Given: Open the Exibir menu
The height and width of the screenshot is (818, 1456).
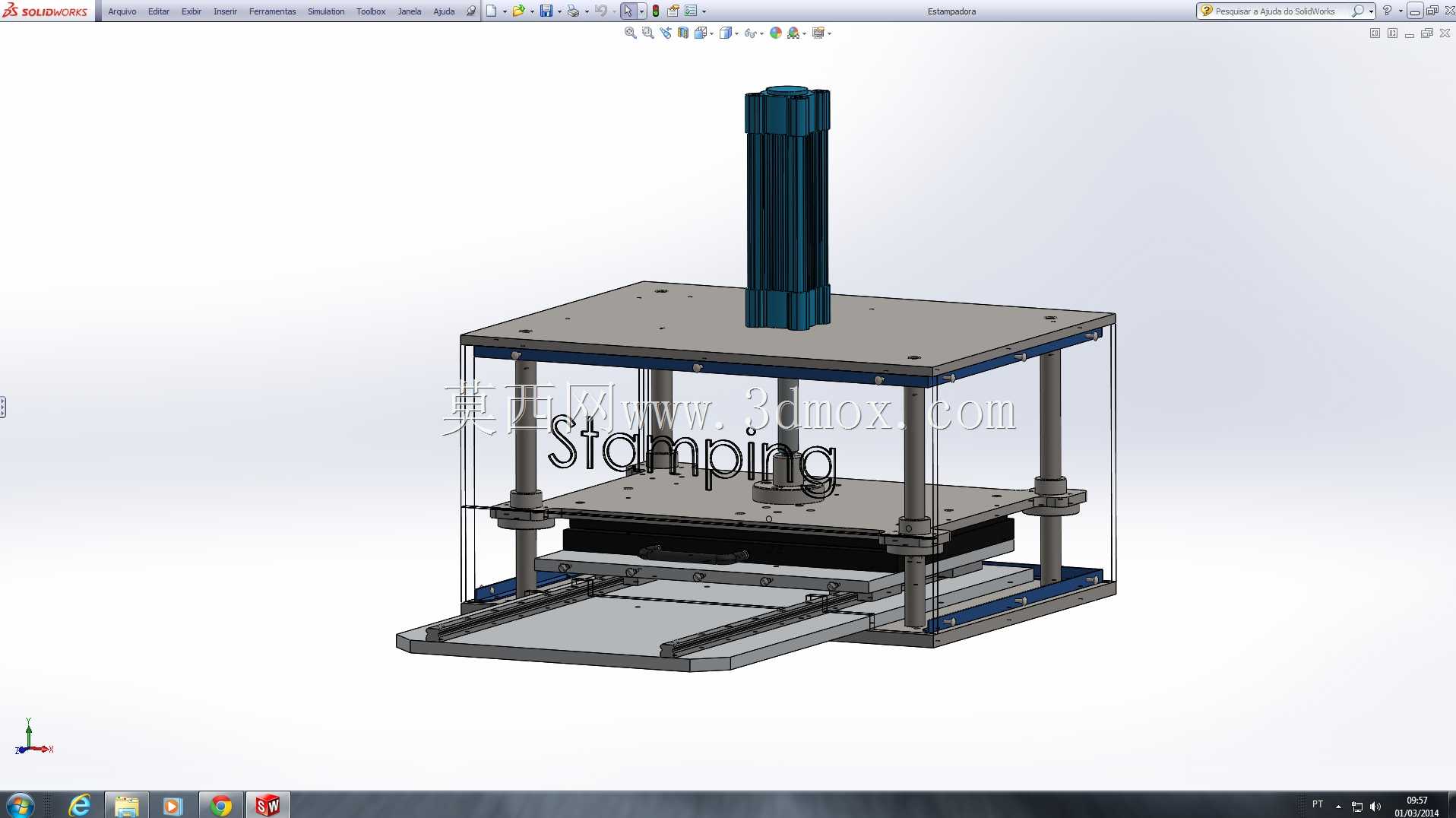Looking at the screenshot, I should 191,11.
